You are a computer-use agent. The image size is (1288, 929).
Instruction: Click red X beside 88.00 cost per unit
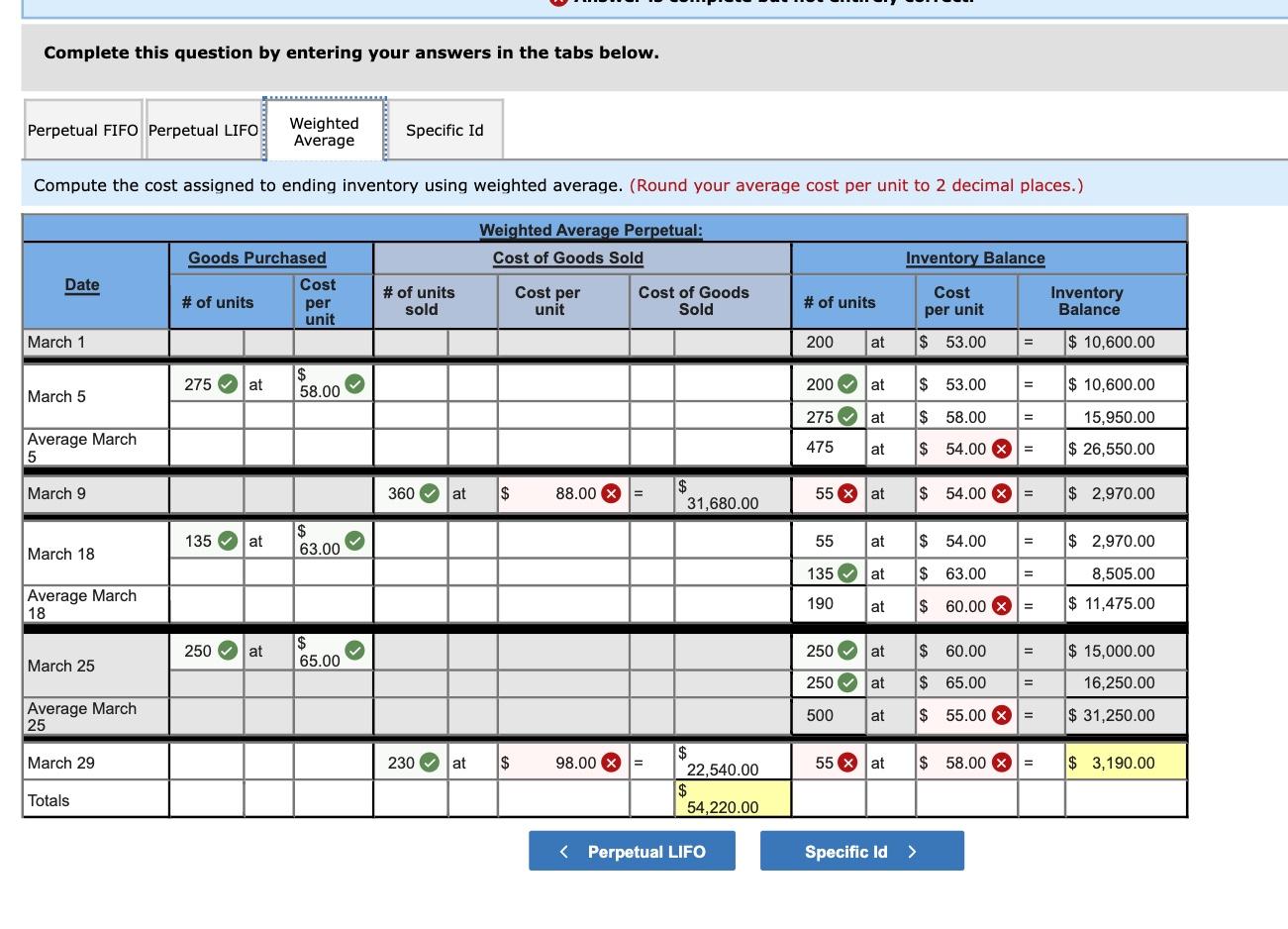click(x=613, y=493)
